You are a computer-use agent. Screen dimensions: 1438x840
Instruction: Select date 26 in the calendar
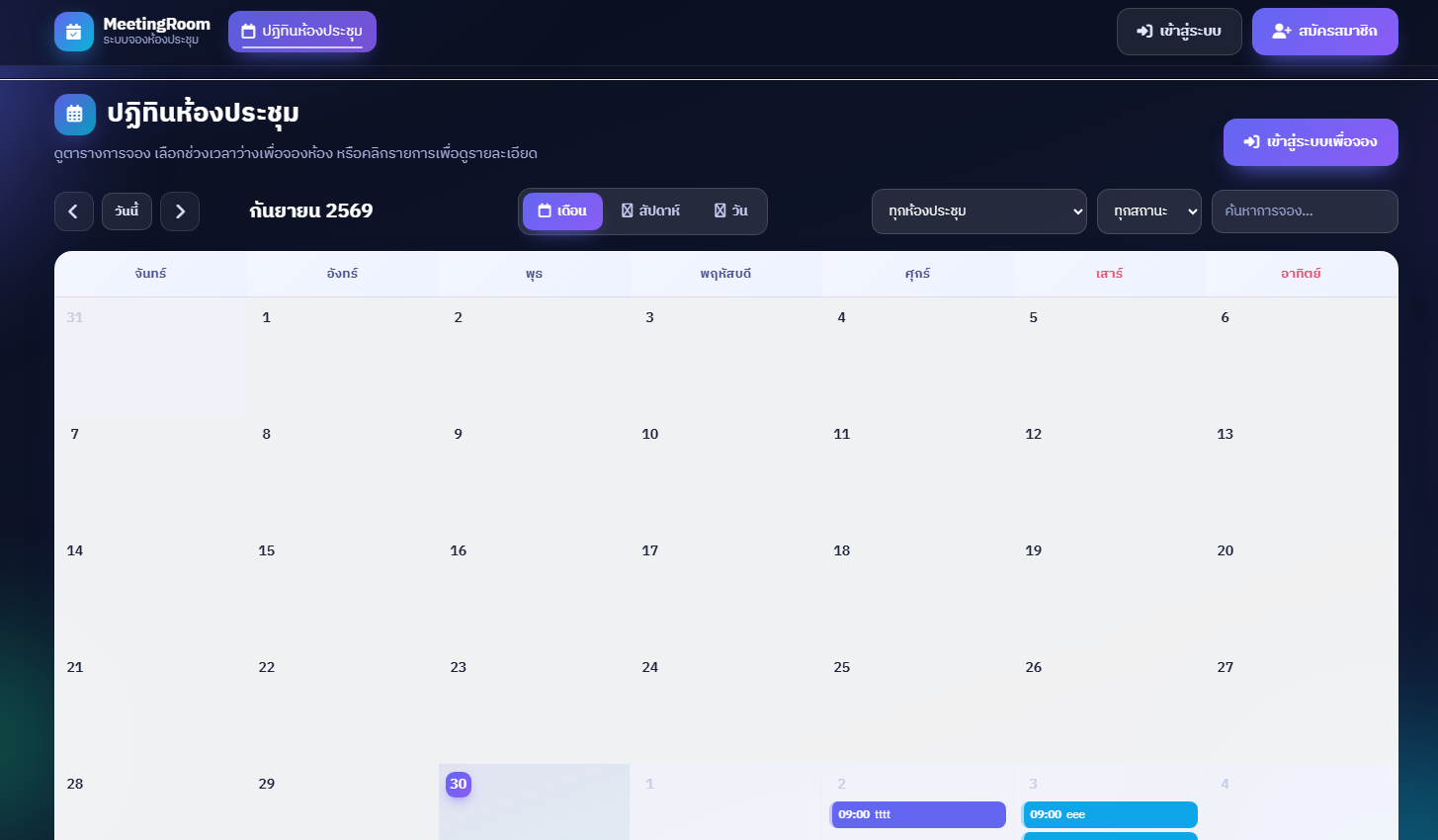(1034, 667)
